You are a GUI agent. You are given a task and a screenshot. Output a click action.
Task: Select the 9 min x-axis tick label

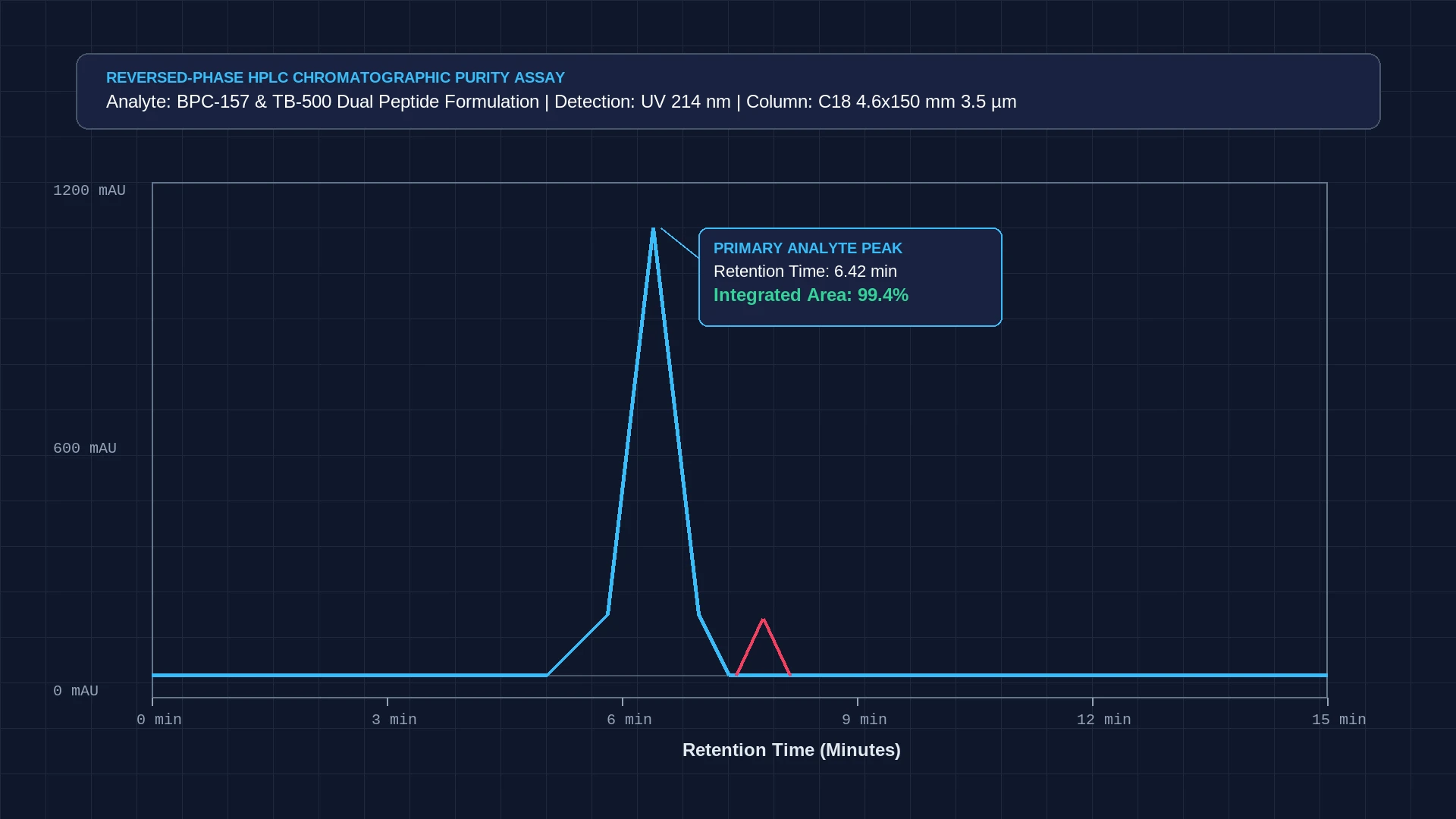pyautogui.click(x=864, y=720)
